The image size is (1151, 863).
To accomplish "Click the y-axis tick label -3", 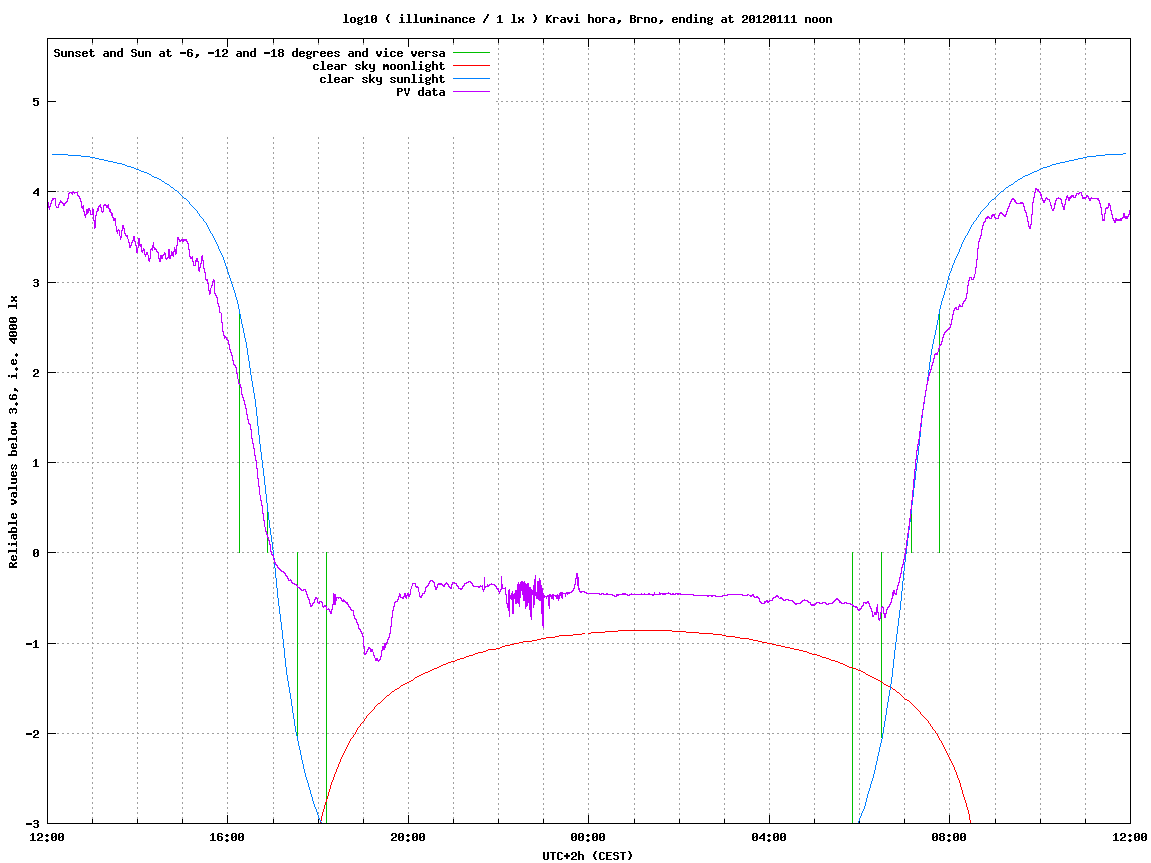I will (x=32, y=824).
